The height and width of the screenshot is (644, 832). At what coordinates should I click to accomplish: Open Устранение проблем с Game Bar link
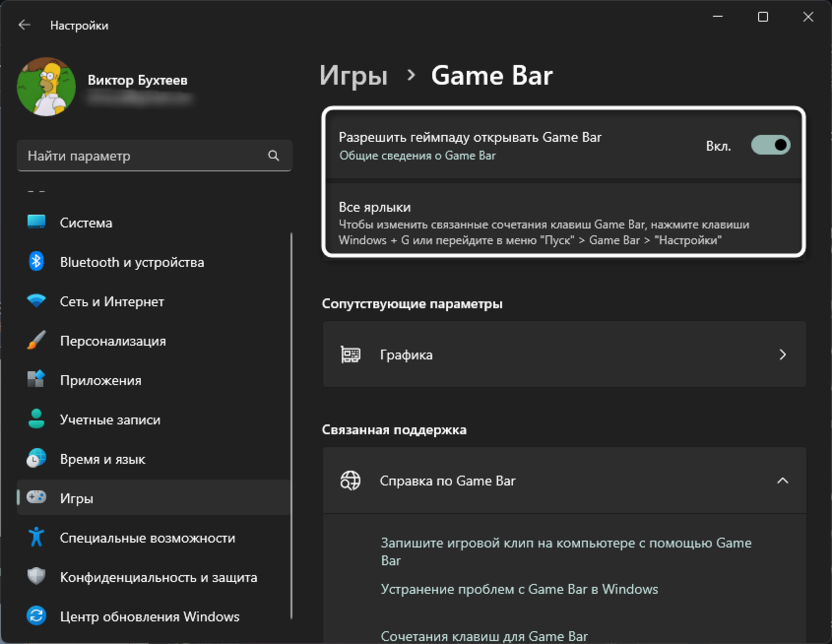519,589
